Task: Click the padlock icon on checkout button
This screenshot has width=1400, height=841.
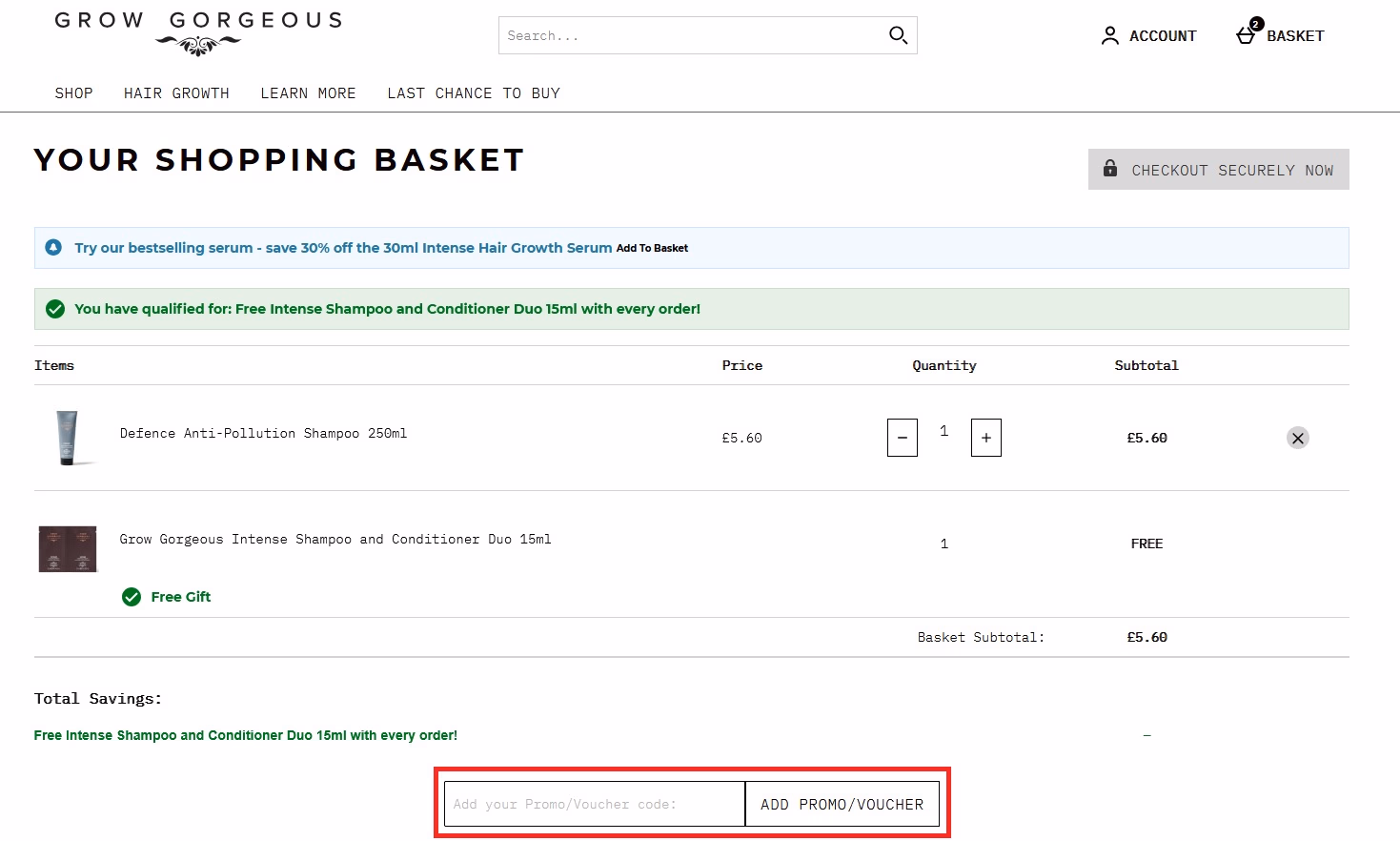Action: tap(1110, 169)
